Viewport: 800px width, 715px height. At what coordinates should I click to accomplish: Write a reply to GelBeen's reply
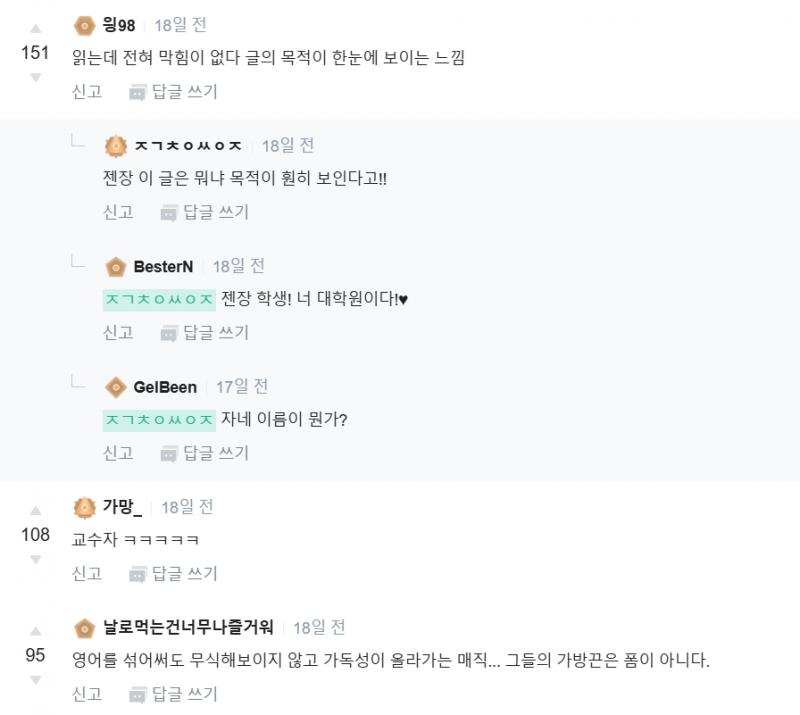[x=204, y=453]
